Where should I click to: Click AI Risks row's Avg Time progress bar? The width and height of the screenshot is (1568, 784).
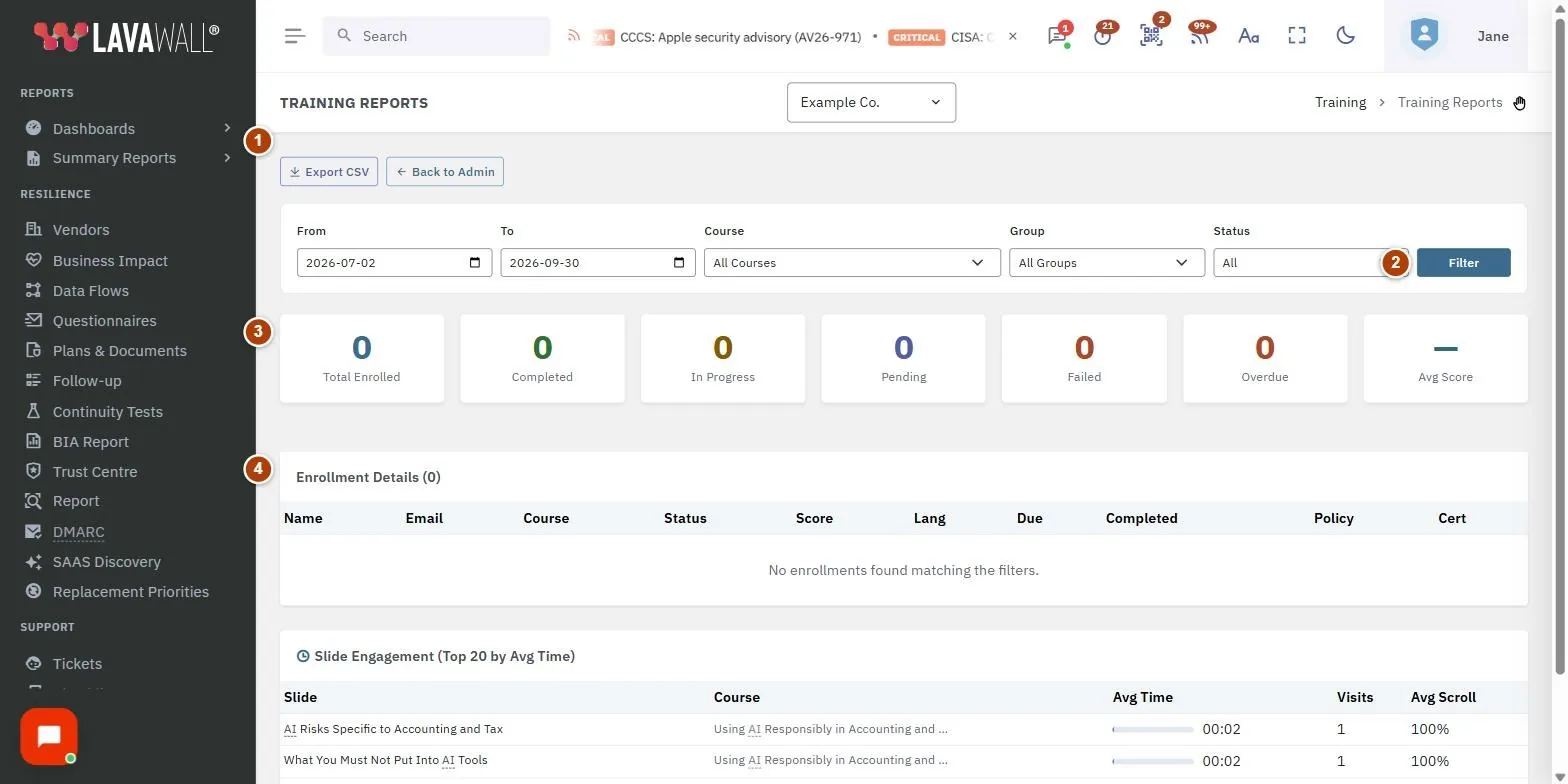pyautogui.click(x=1153, y=730)
